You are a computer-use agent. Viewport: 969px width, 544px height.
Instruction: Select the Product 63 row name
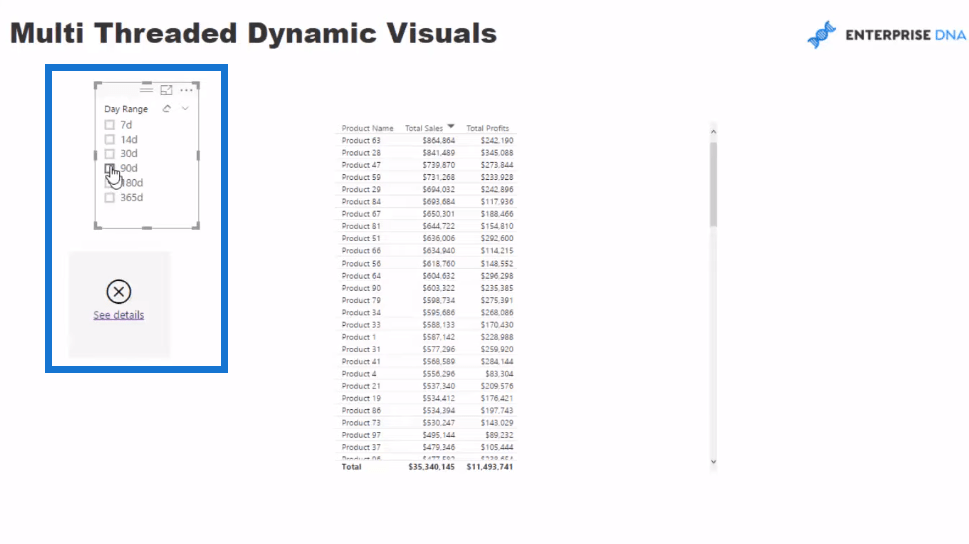[361, 140]
